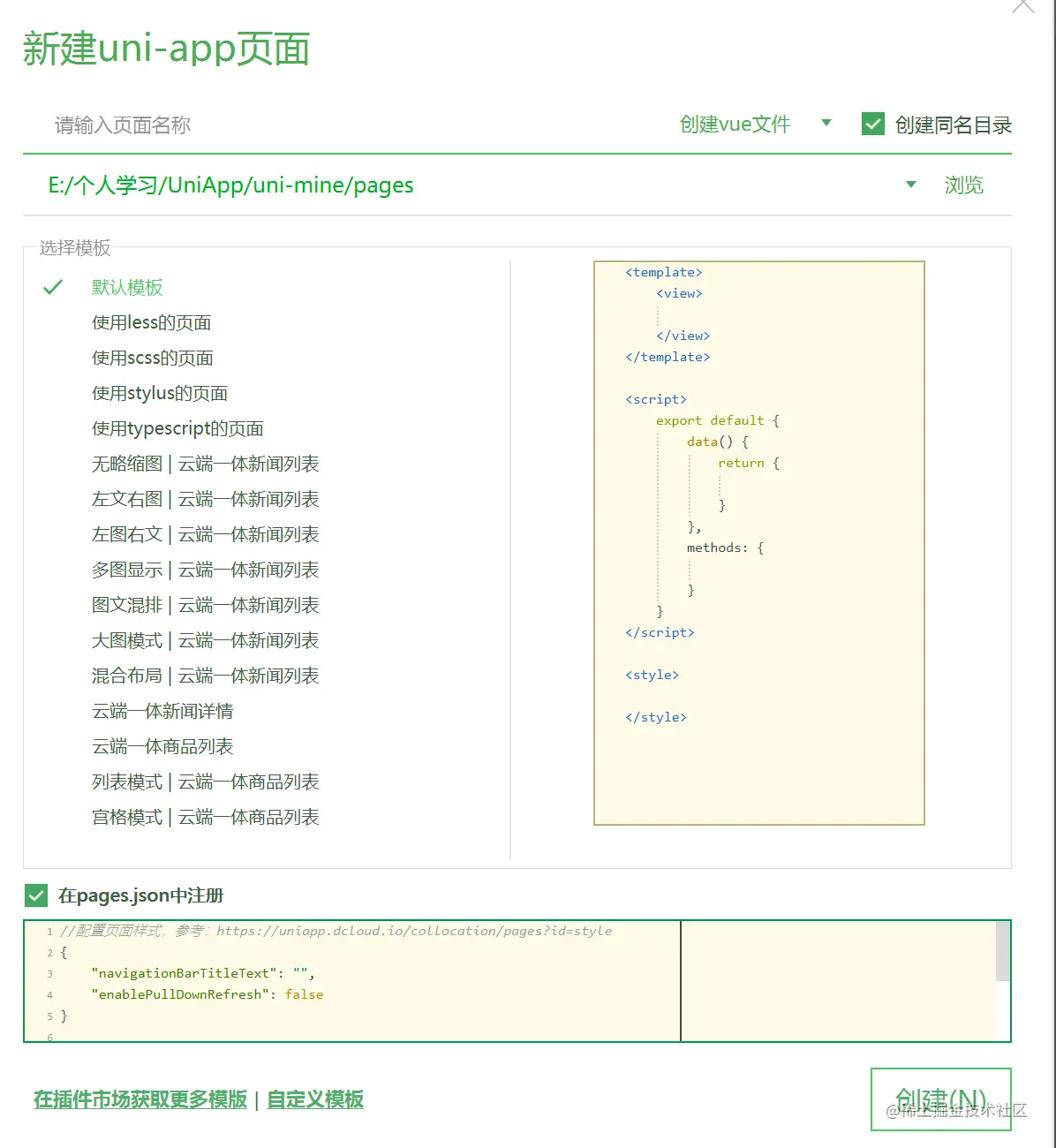This screenshot has height=1148, width=1056.
Task: Choose the 使用stylus的页面 template
Action: click(159, 393)
